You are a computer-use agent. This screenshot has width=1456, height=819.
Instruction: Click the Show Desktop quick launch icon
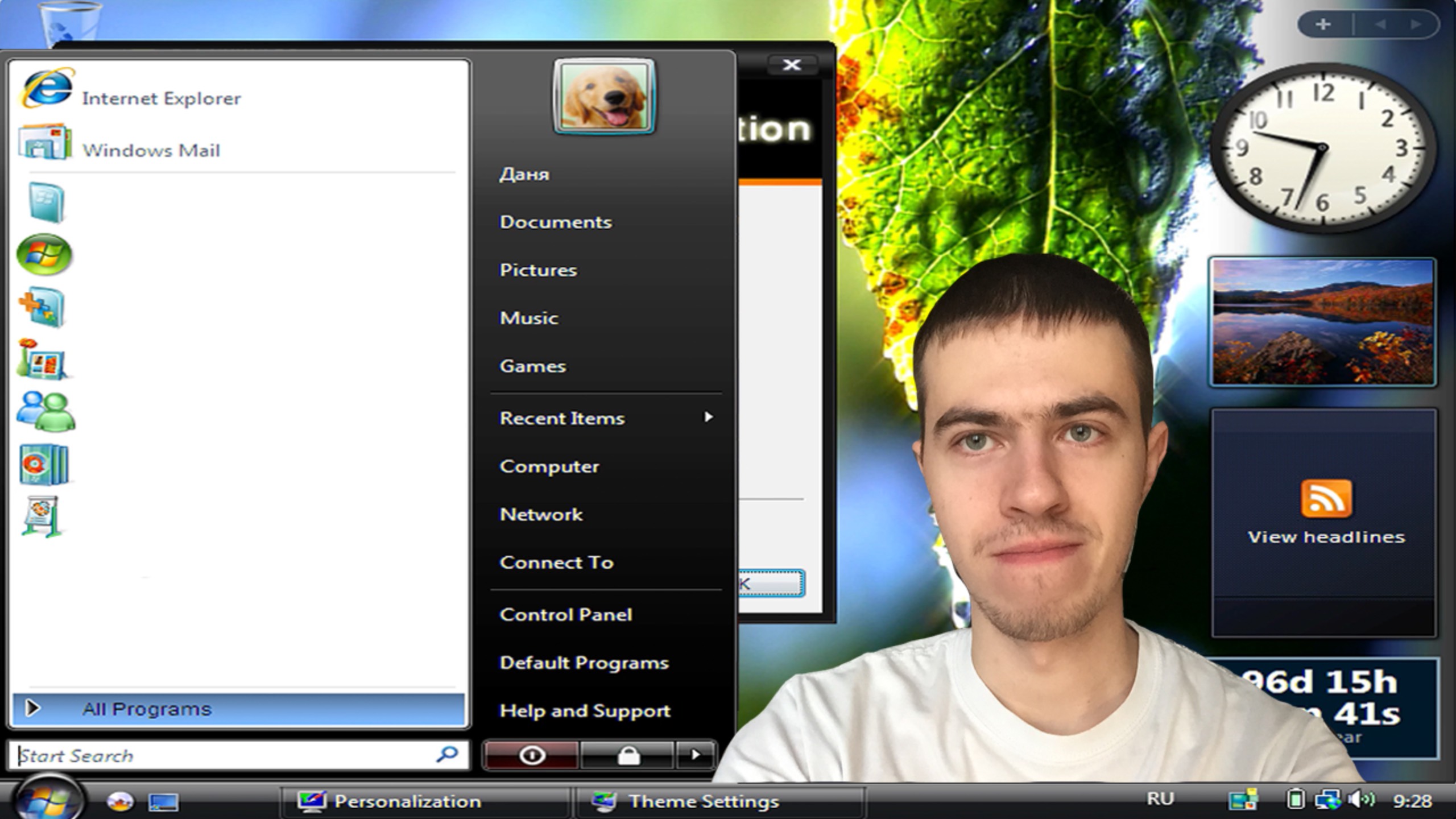(x=163, y=802)
